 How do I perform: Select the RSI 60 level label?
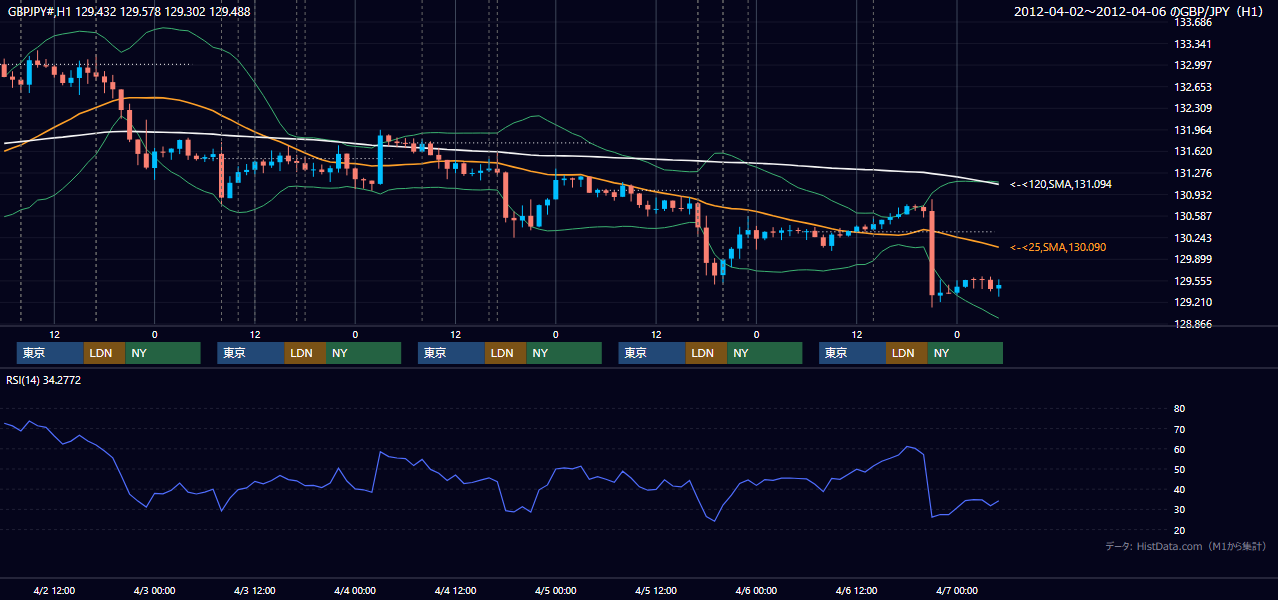tap(1179, 449)
